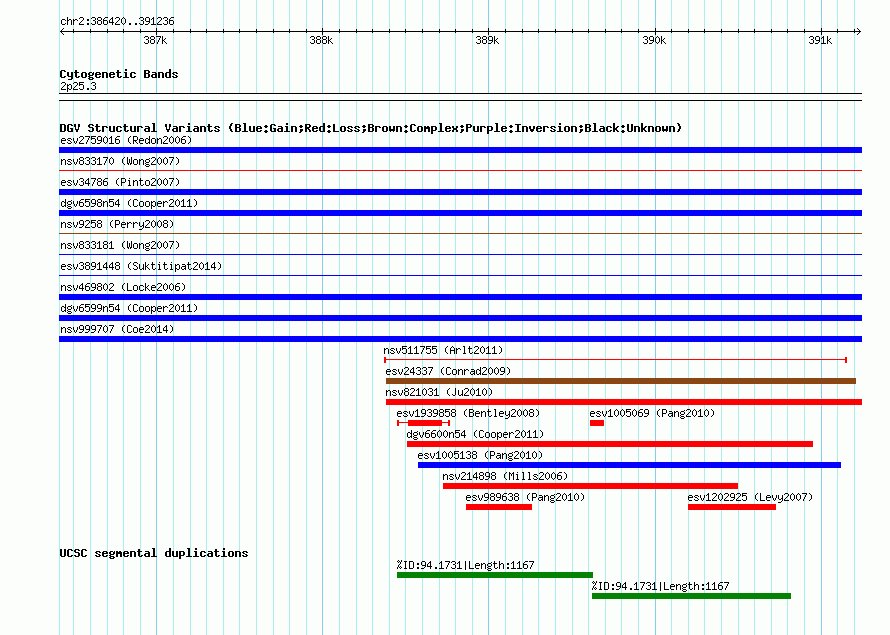Open the esv24337 (Conrad2009) text label
Image resolution: width=890 pixels, height=635 pixels.
click(448, 371)
